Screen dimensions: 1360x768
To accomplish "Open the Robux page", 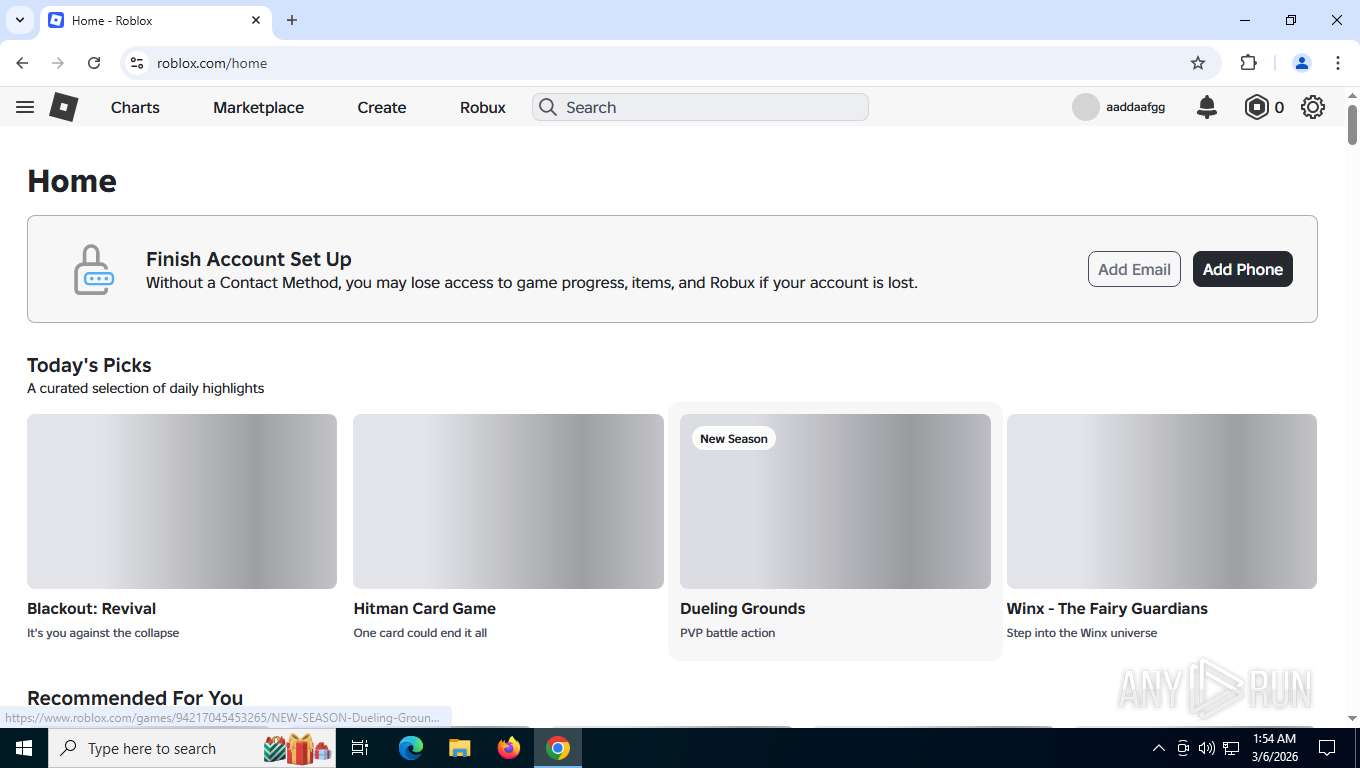I will [x=483, y=107].
